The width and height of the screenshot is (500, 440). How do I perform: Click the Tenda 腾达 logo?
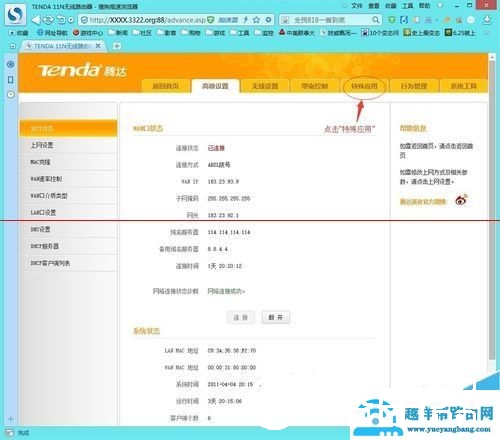point(83,70)
